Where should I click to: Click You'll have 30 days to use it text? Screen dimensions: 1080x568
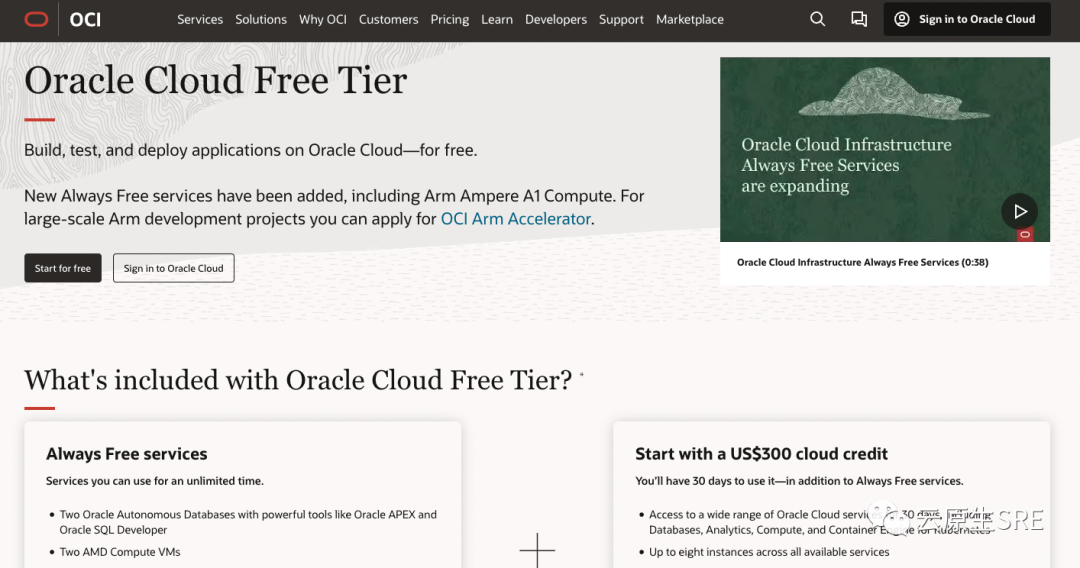799,481
